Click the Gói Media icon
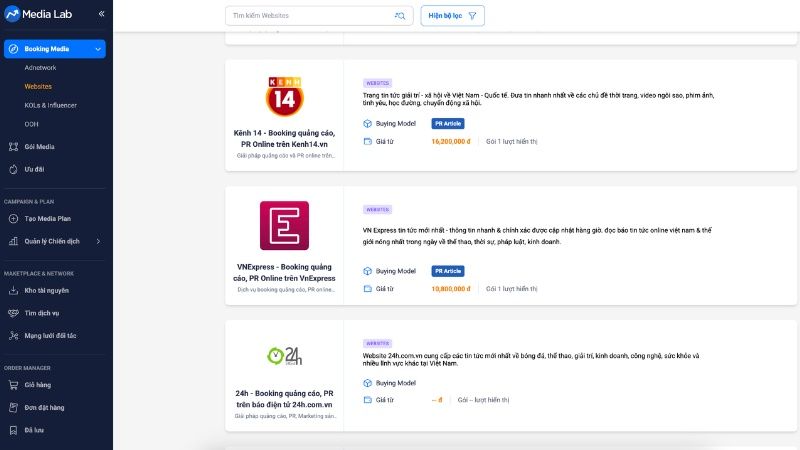The height and width of the screenshot is (450, 800). pos(13,147)
